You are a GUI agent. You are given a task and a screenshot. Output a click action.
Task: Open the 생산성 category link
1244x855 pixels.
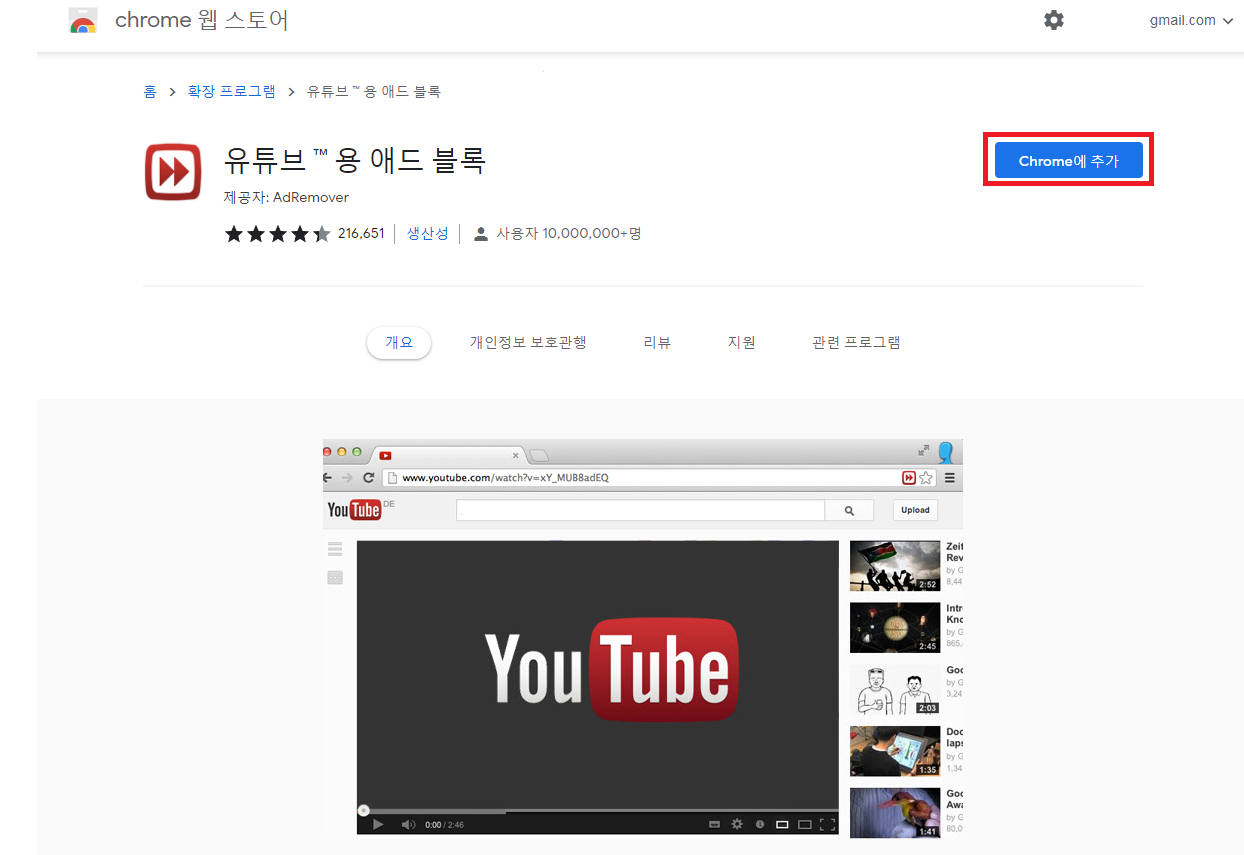tap(427, 233)
